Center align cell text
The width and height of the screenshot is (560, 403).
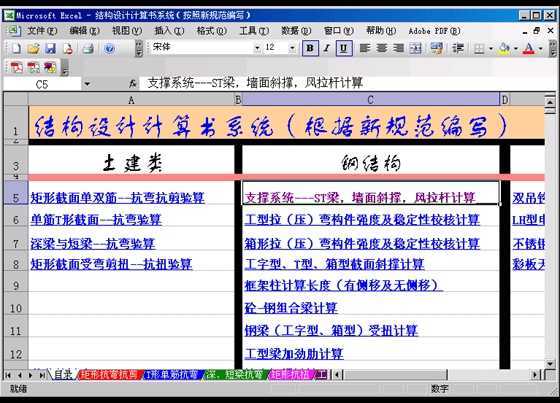click(x=382, y=48)
